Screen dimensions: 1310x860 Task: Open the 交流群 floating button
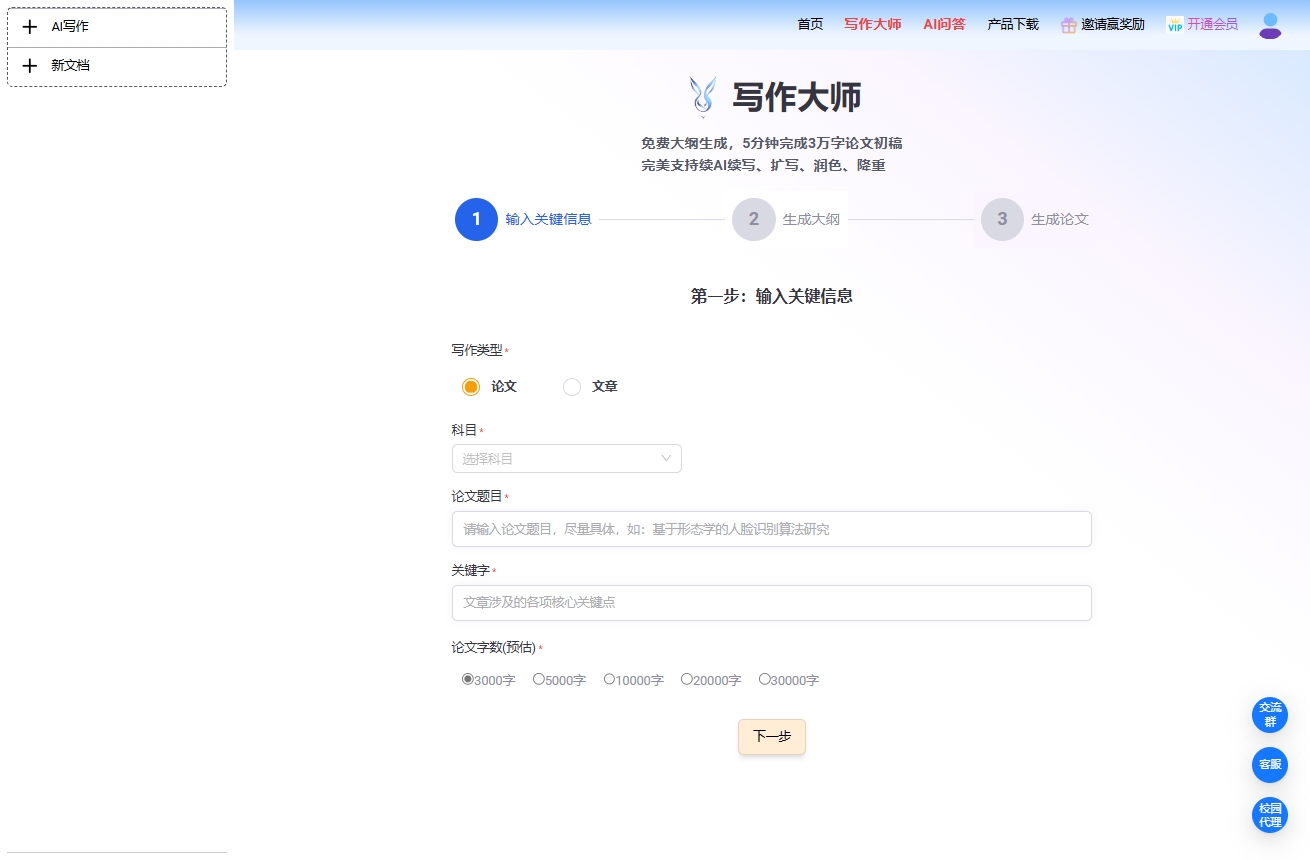[x=1270, y=715]
